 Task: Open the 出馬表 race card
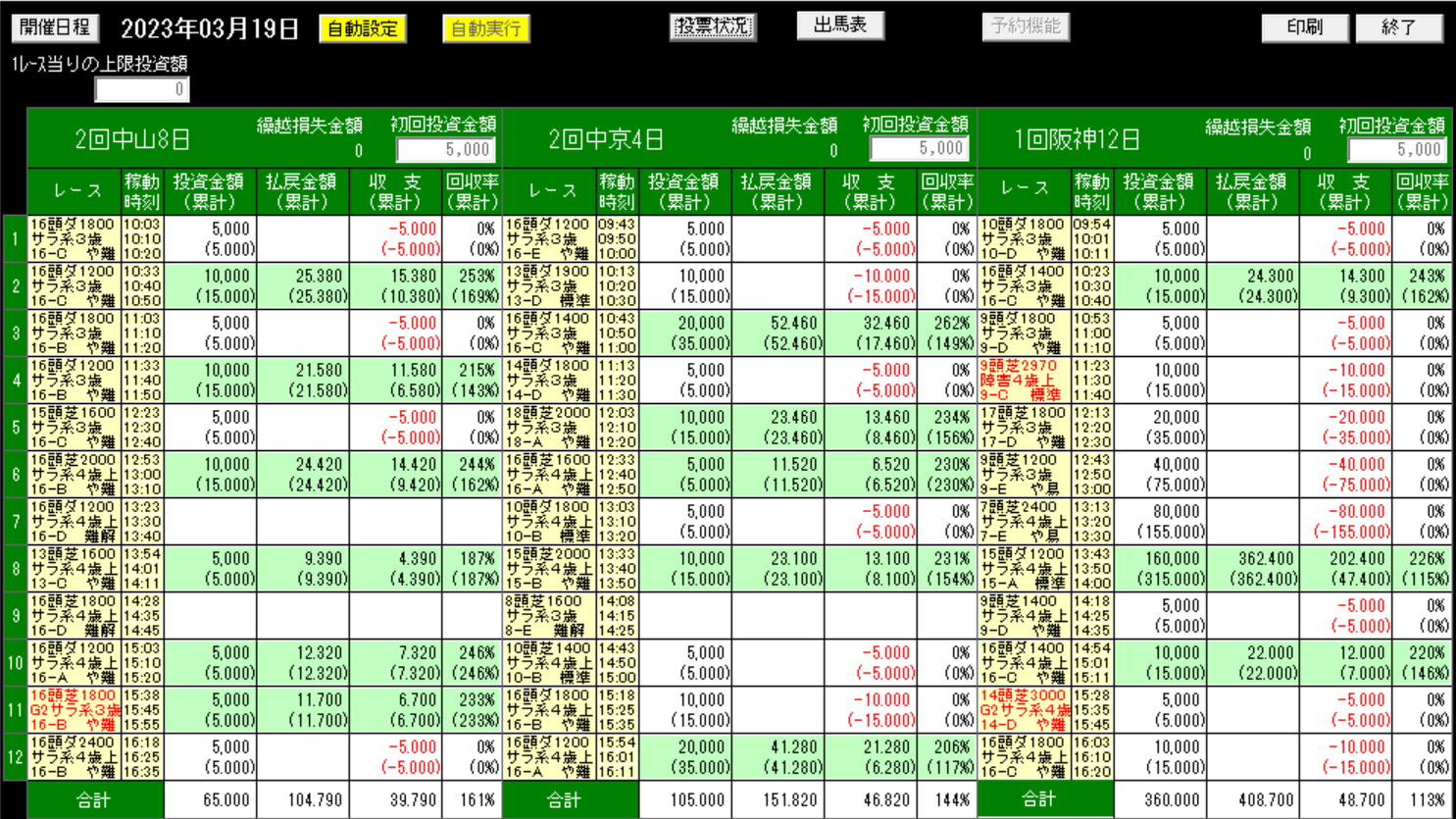840,26
